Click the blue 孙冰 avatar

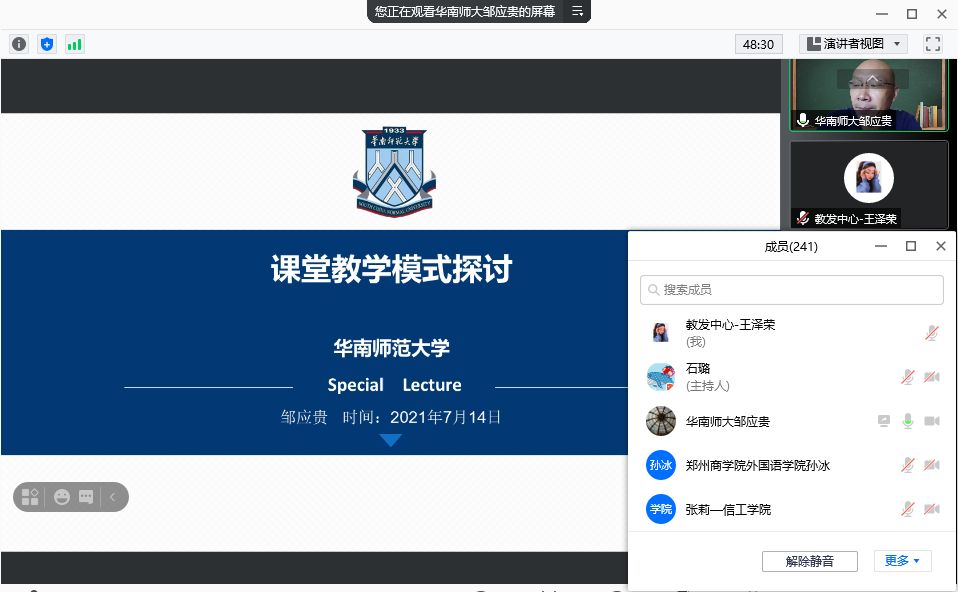click(x=660, y=465)
